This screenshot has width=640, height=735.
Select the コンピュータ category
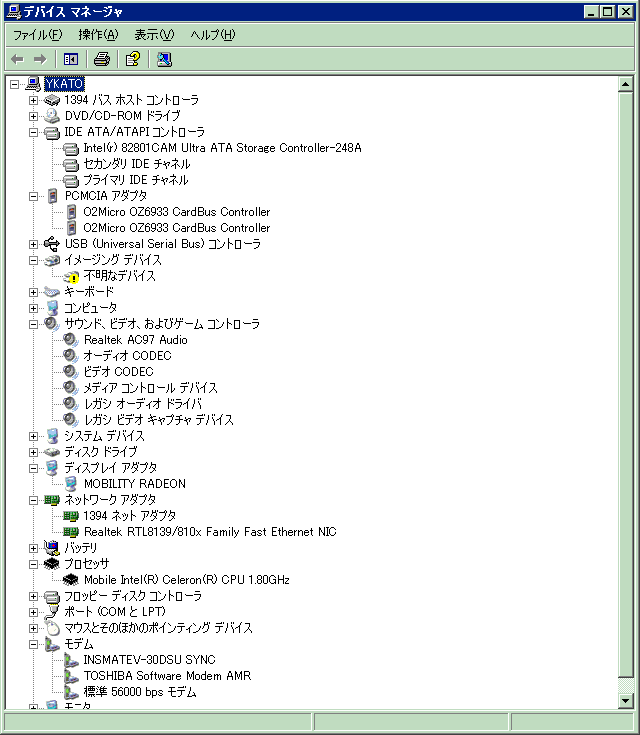coord(90,308)
